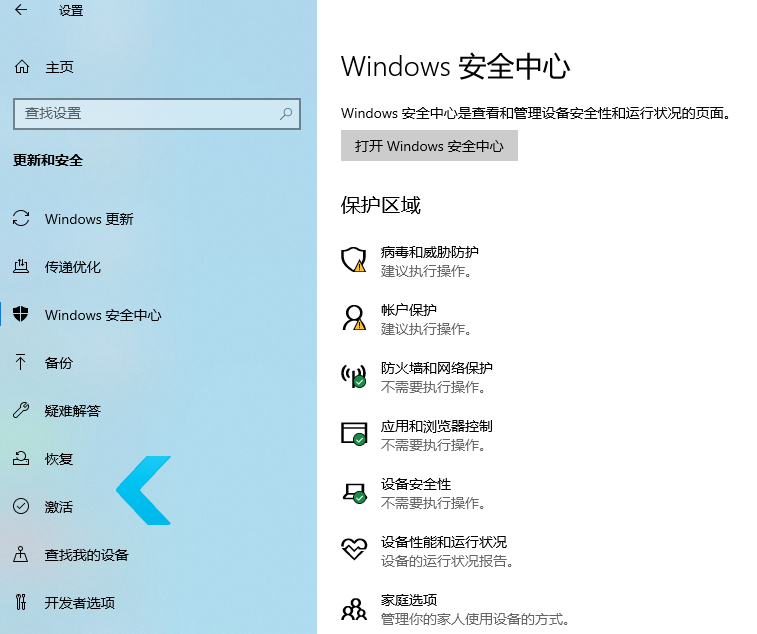Click into the 查找设置 search field

[145, 114]
